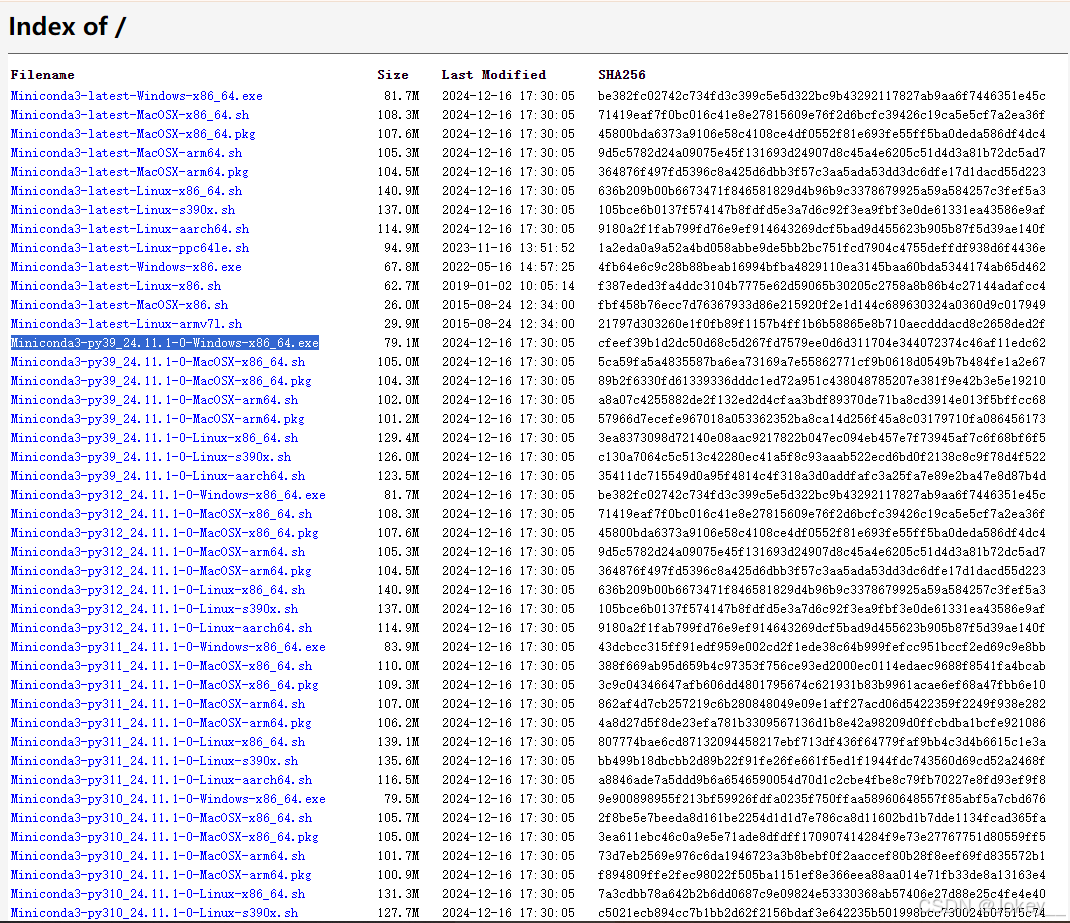
Task: Click Miniconda3-py310_24.11.1-0-MacOSX-arm64.sh link
Action: pyautogui.click(x=158, y=856)
